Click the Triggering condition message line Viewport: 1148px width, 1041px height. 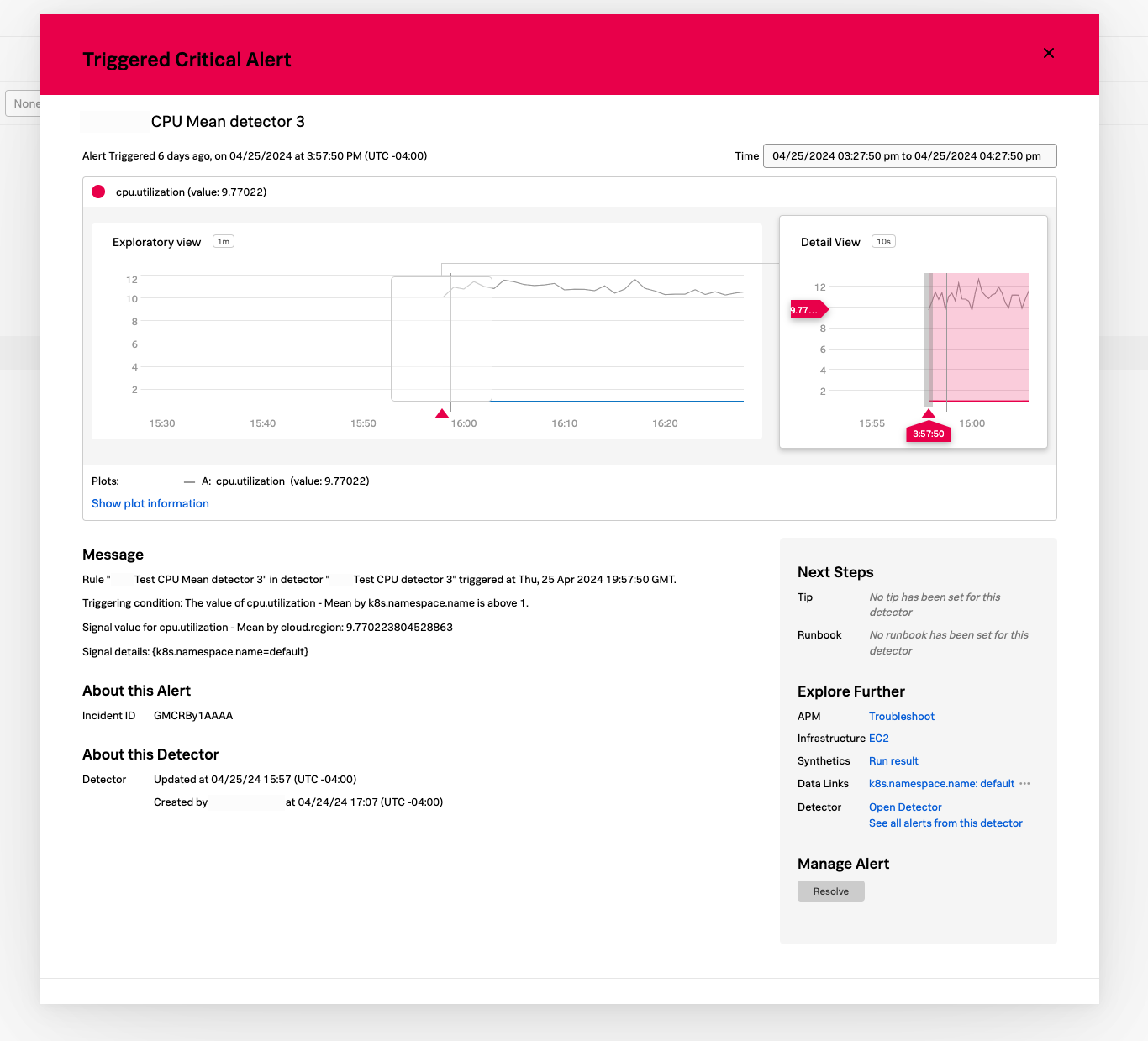point(305,603)
